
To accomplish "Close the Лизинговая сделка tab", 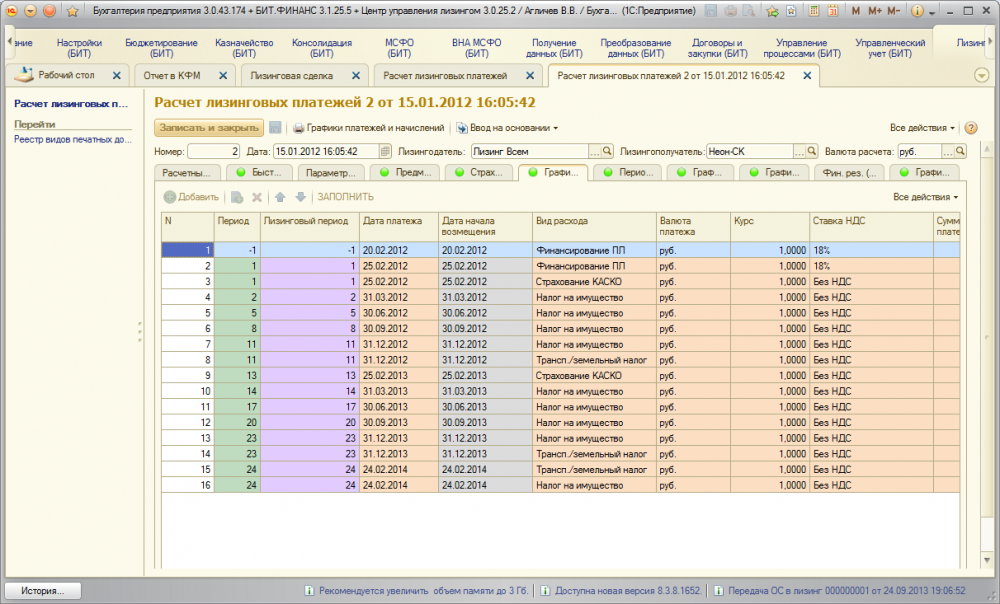I will pos(356,75).
